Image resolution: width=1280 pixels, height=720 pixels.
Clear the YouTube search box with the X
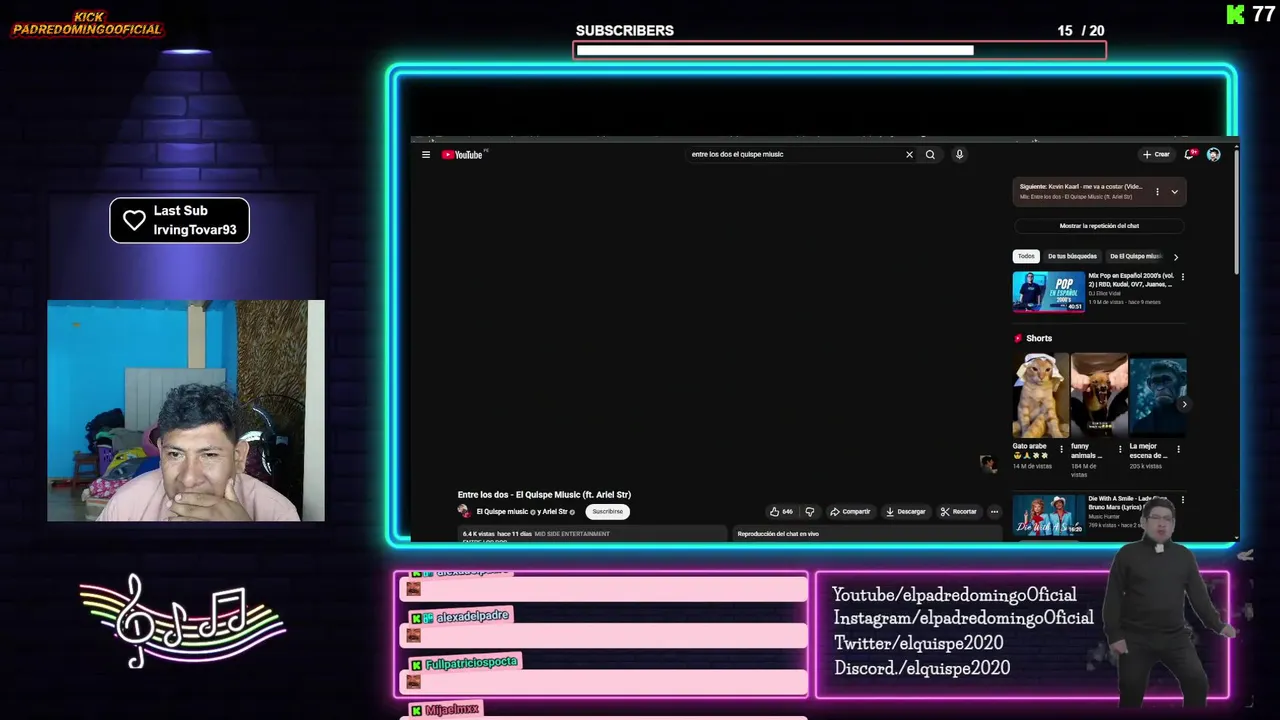click(909, 154)
